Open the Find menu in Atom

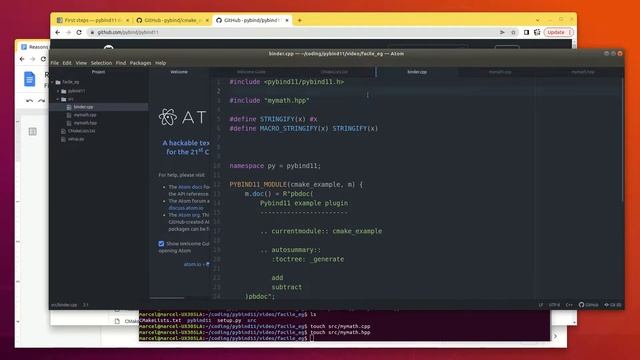[x=121, y=63]
